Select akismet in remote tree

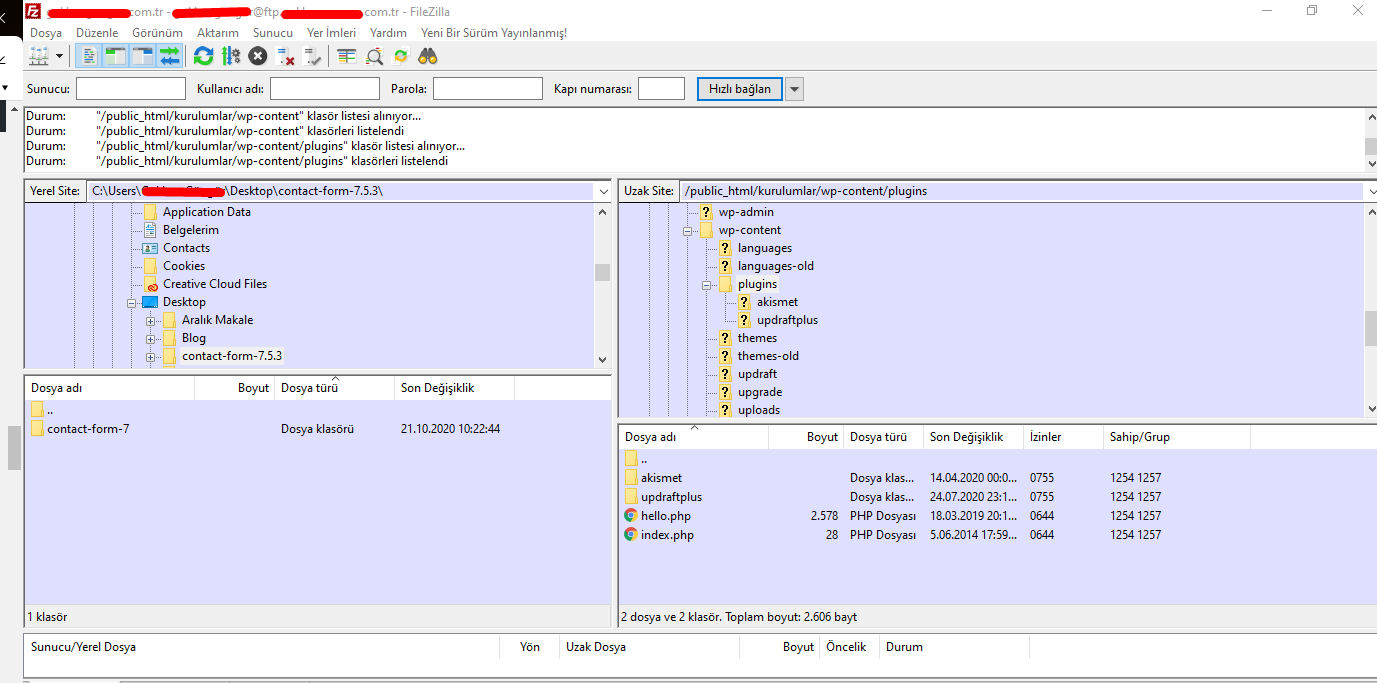pos(777,302)
